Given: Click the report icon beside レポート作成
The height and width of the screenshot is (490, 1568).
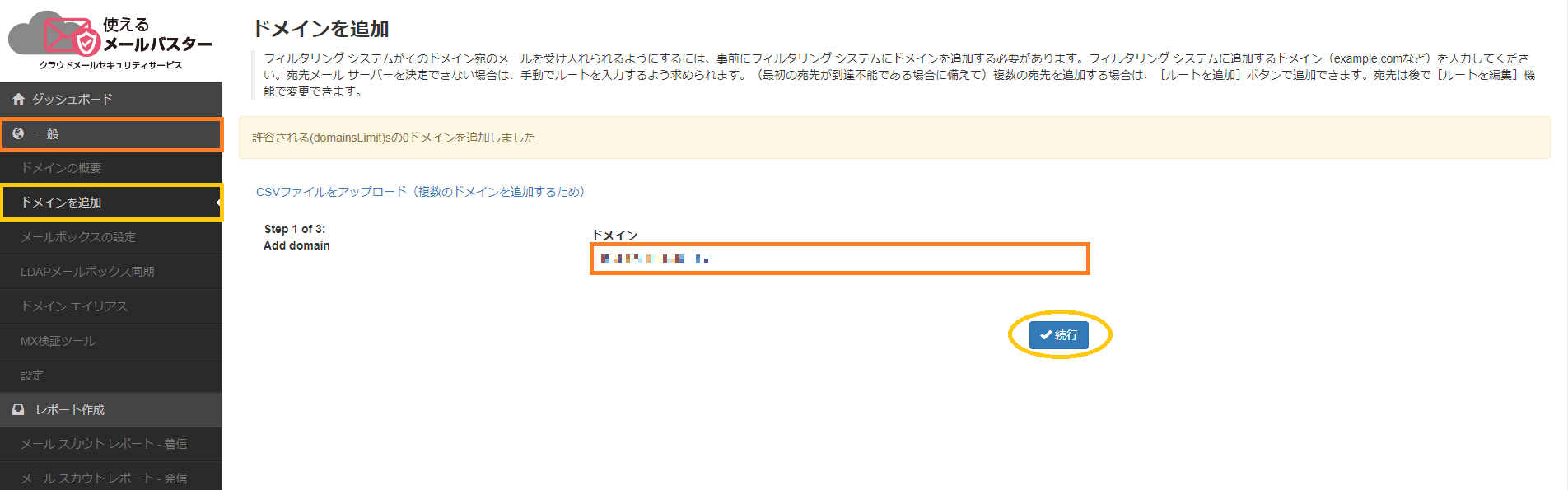Looking at the screenshot, I should (x=18, y=409).
